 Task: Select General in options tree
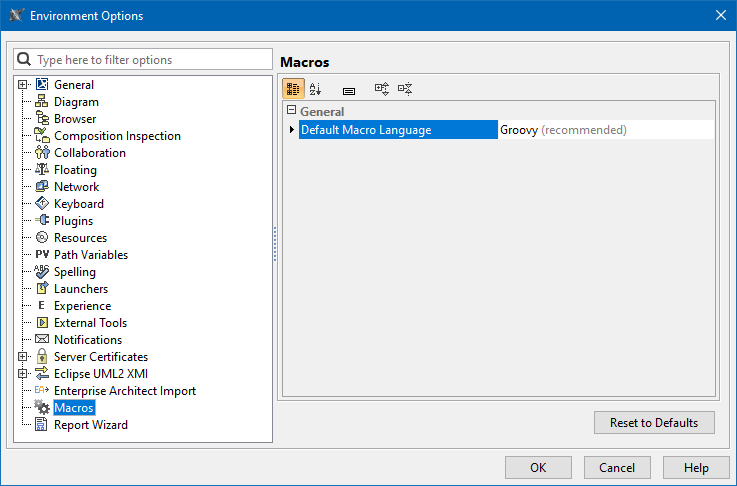(74, 85)
